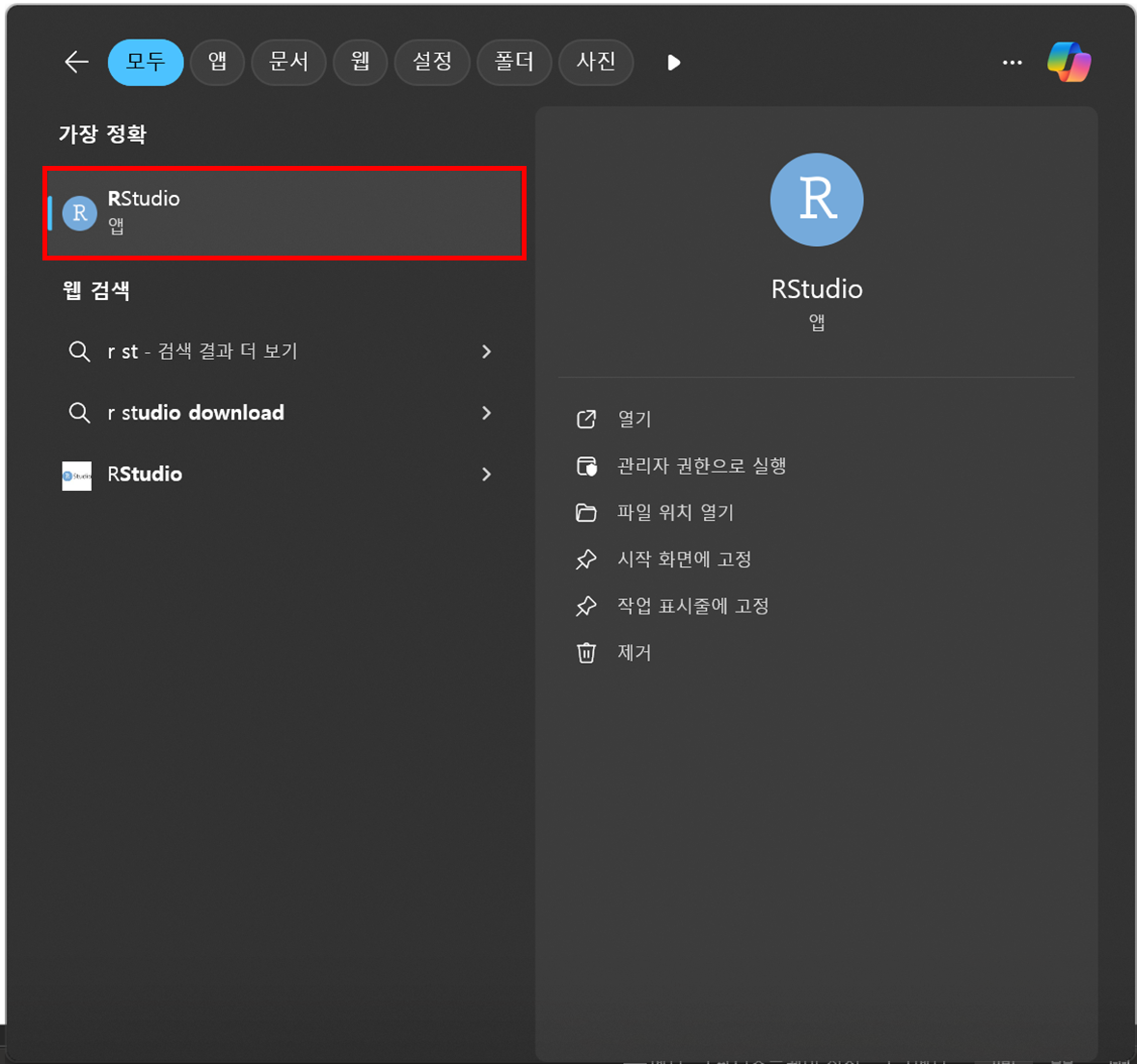Expand the 'r st' search suggestion
Screen dimensions: 1137x1064
(x=486, y=351)
